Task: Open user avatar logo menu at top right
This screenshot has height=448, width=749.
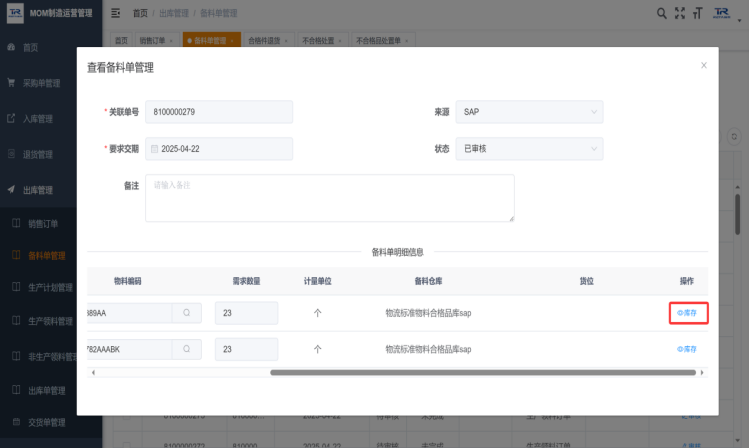Action: click(x=721, y=13)
